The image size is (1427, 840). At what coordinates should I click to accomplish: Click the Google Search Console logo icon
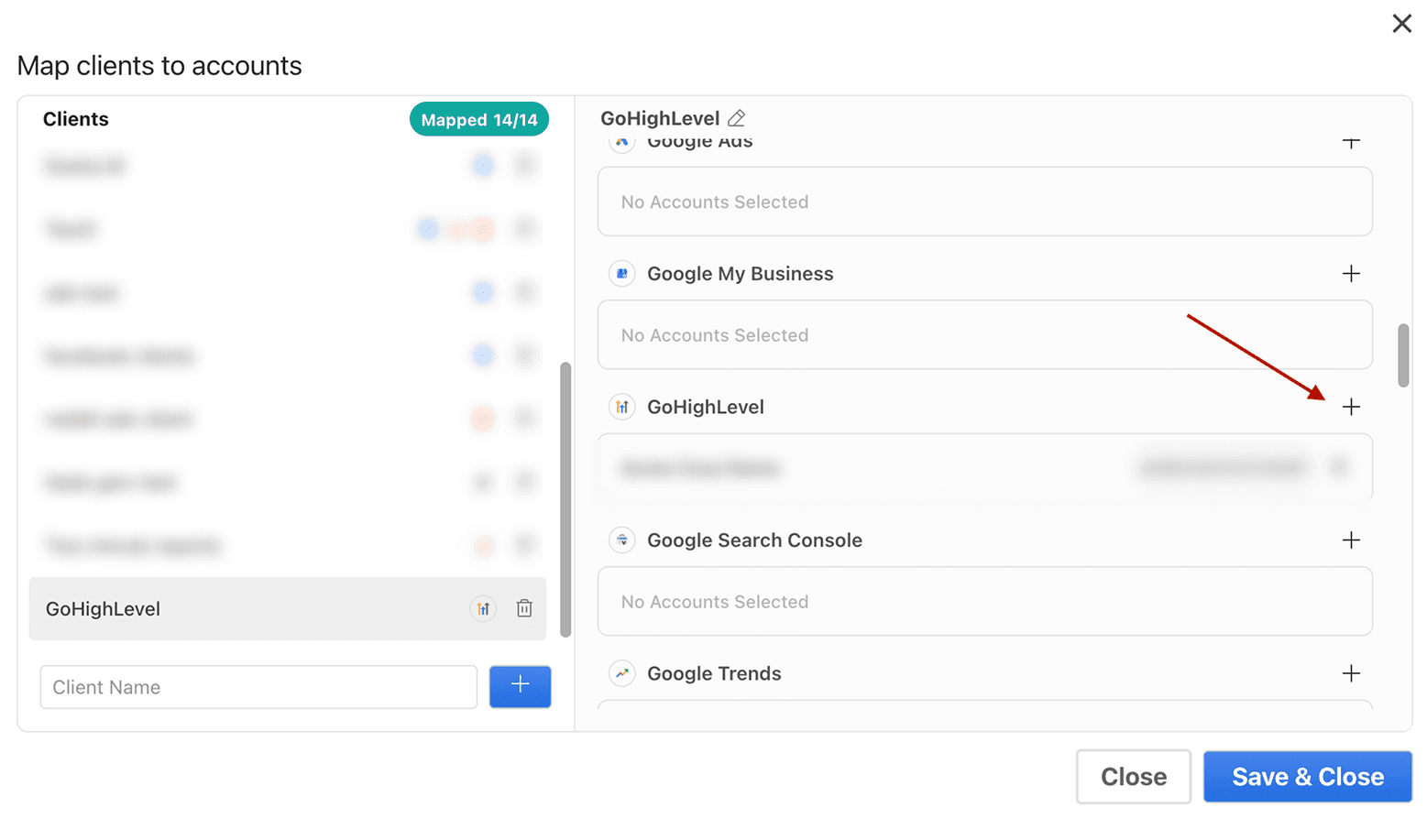pos(622,540)
